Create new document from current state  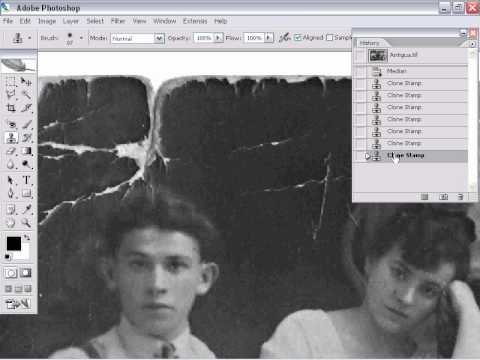424,197
